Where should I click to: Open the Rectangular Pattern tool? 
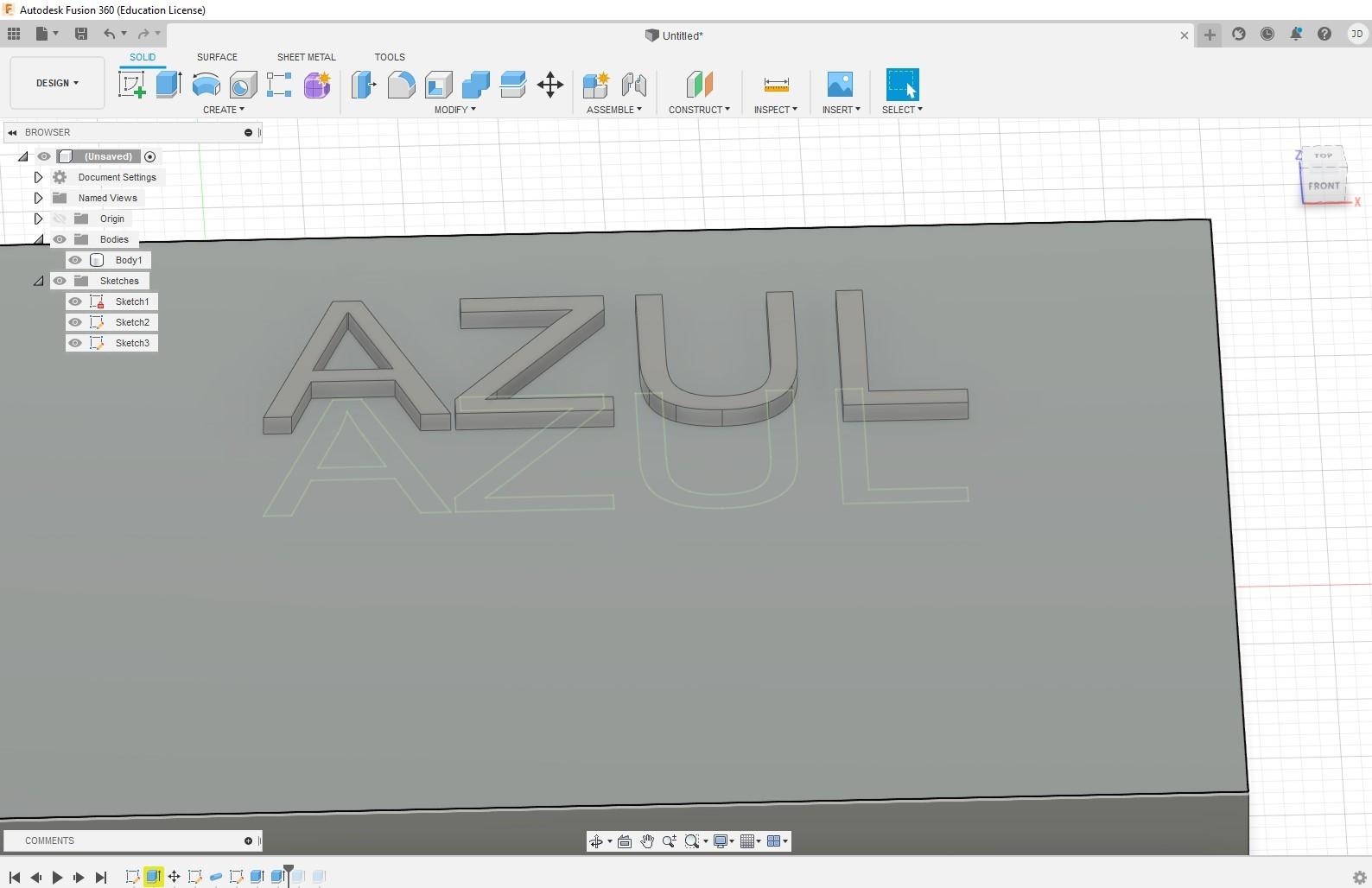[279, 85]
